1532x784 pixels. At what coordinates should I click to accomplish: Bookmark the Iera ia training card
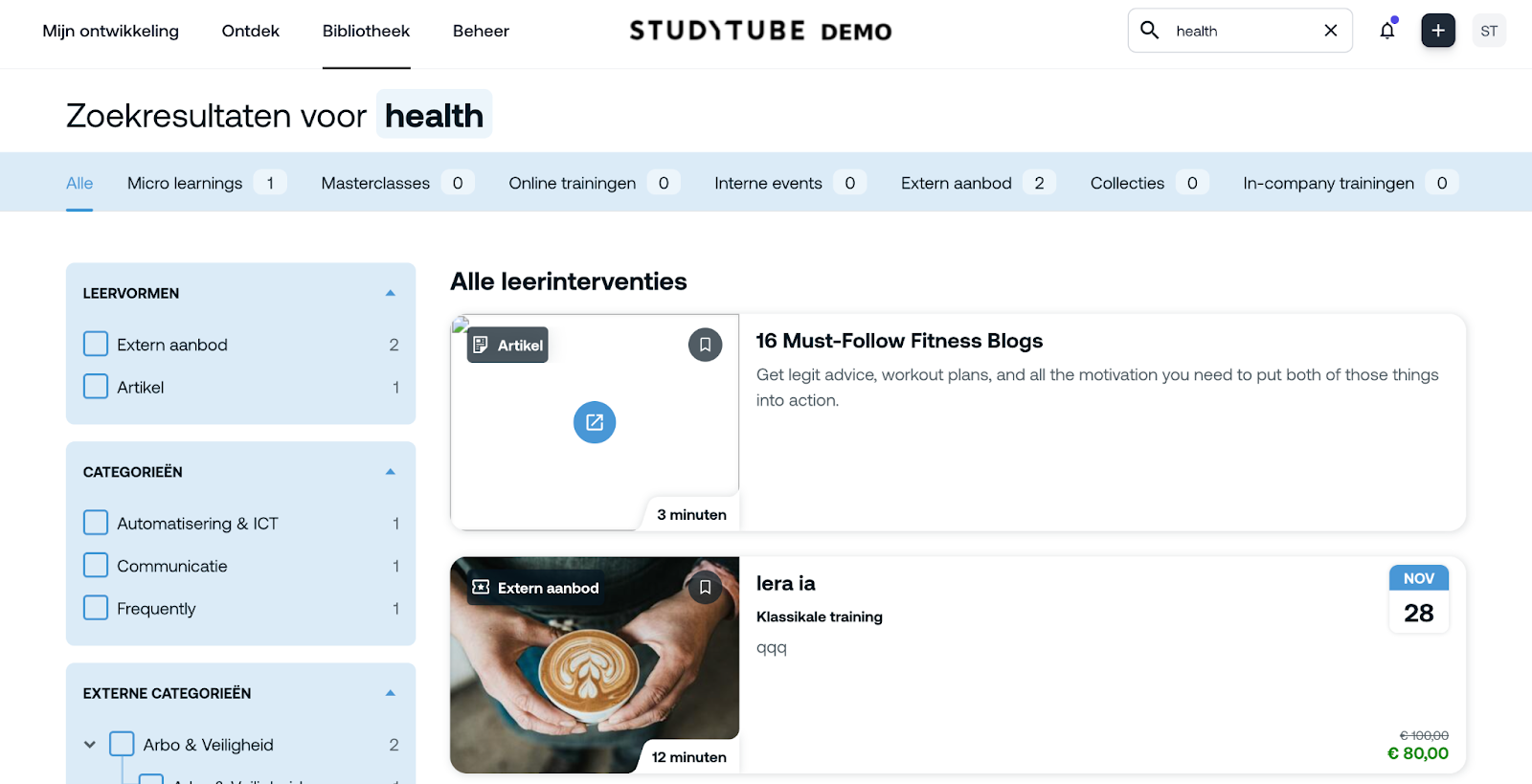click(705, 587)
